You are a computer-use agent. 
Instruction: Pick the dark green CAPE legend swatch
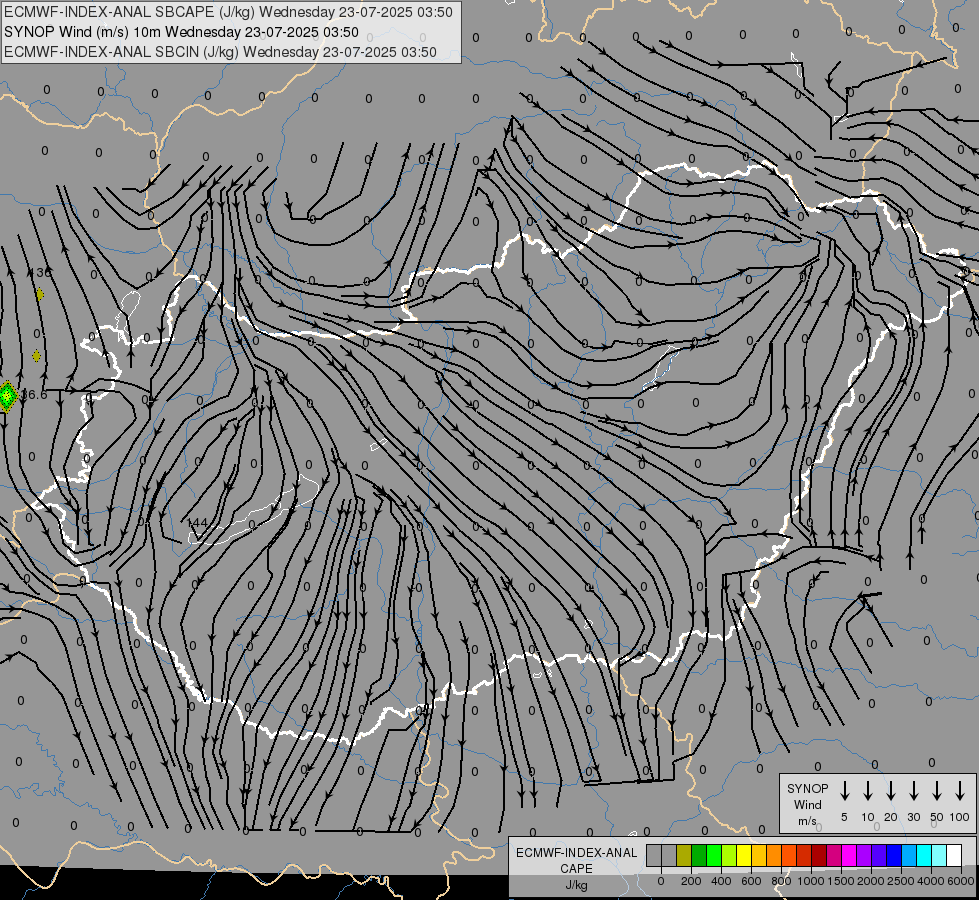[699, 856]
